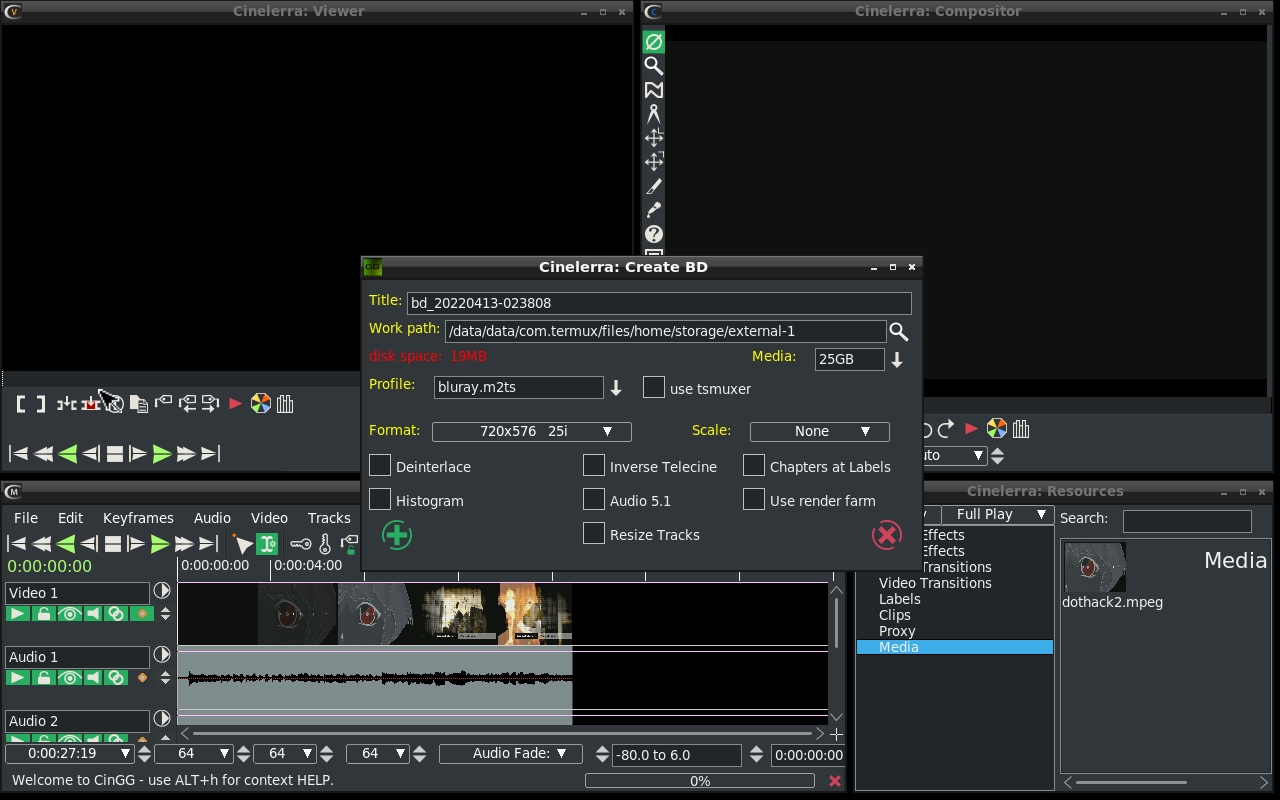This screenshot has width=1280, height=800.
Task: Click the Compositor help question mark tool
Action: 653,234
